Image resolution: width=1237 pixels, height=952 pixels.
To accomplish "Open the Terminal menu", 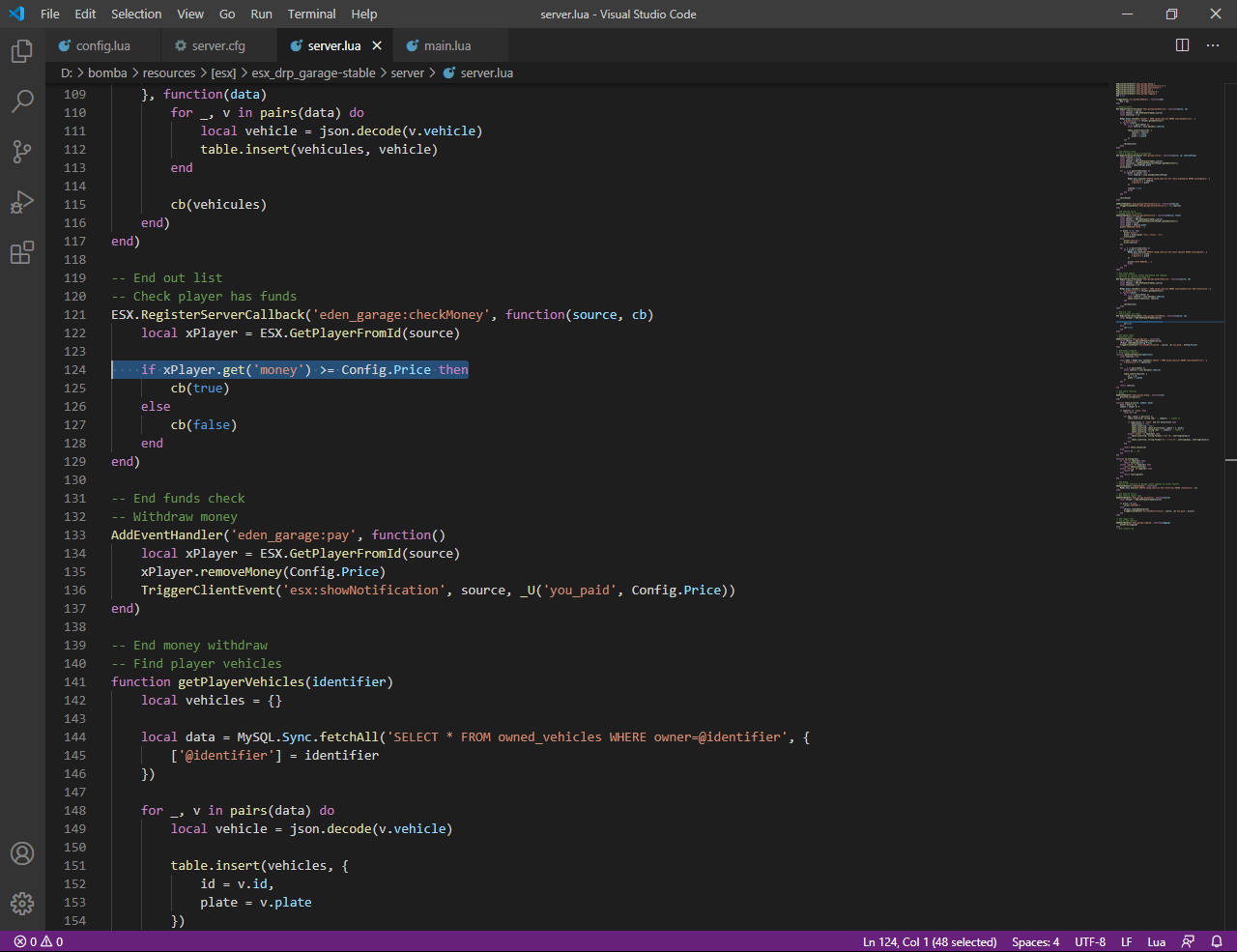I will pyautogui.click(x=311, y=14).
